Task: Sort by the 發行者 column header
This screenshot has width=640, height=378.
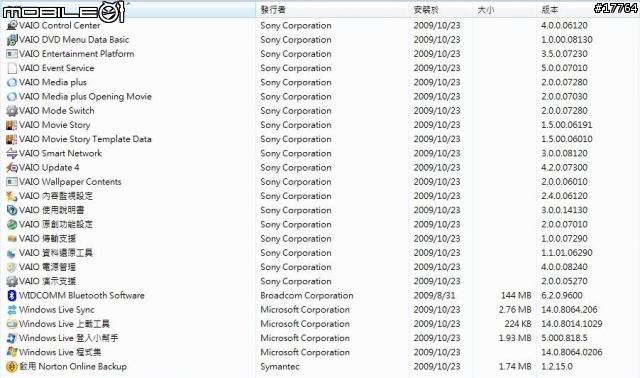Action: pos(333,9)
